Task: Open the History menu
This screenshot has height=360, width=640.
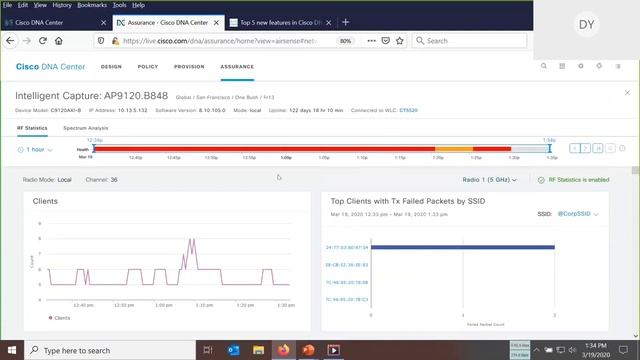Action: (x=62, y=5)
